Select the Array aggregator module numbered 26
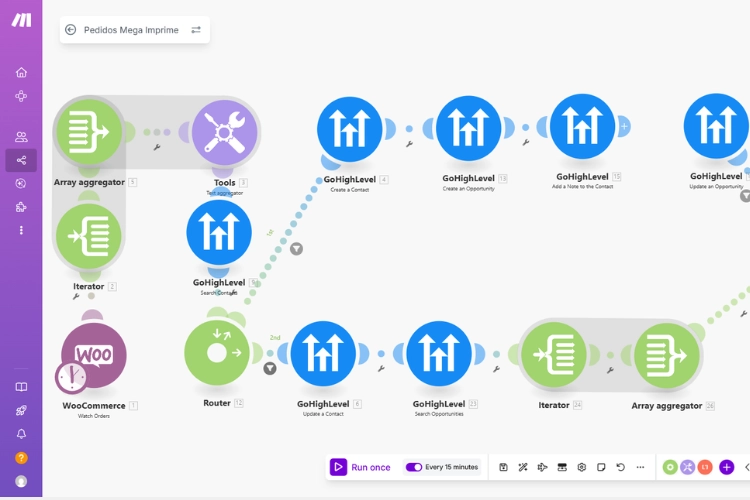750x500 pixels. click(x=667, y=356)
